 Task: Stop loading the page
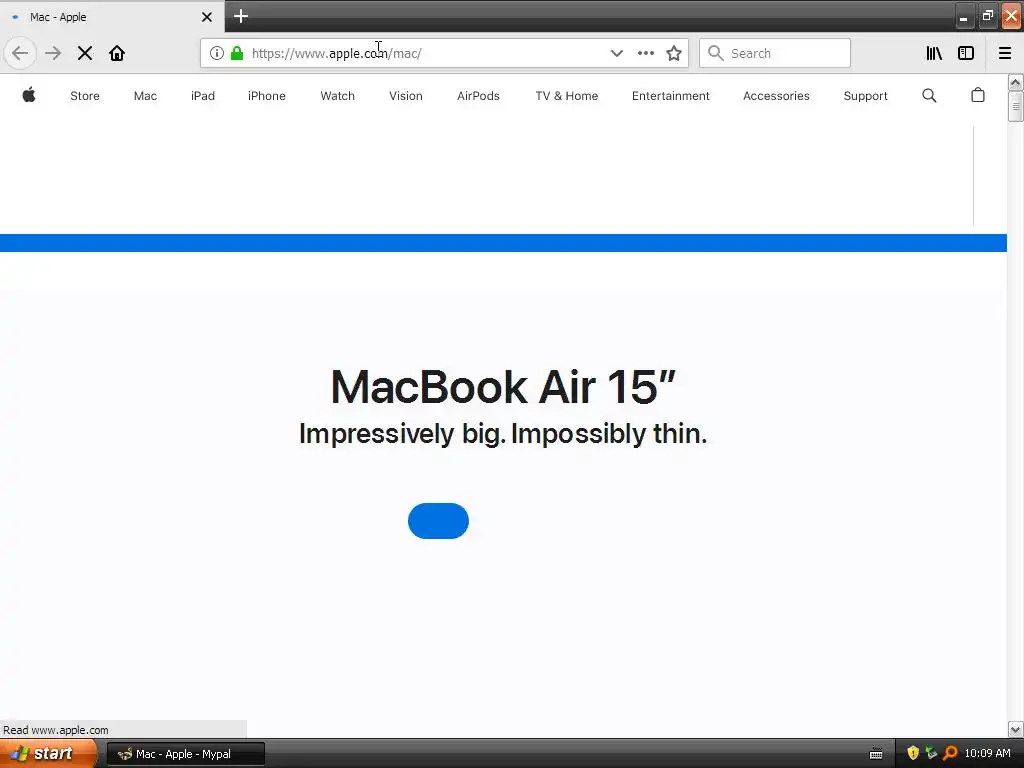click(x=85, y=53)
